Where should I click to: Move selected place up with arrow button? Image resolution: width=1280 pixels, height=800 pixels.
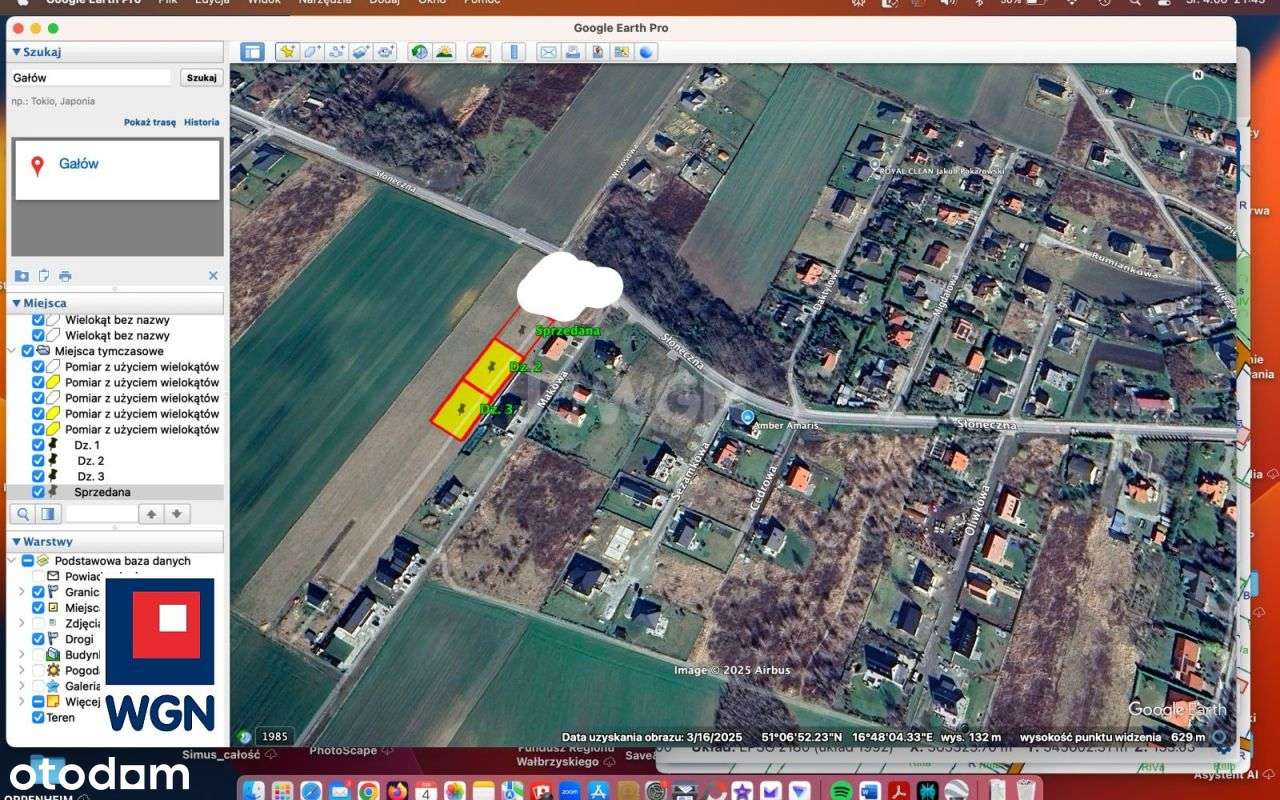[x=151, y=514]
